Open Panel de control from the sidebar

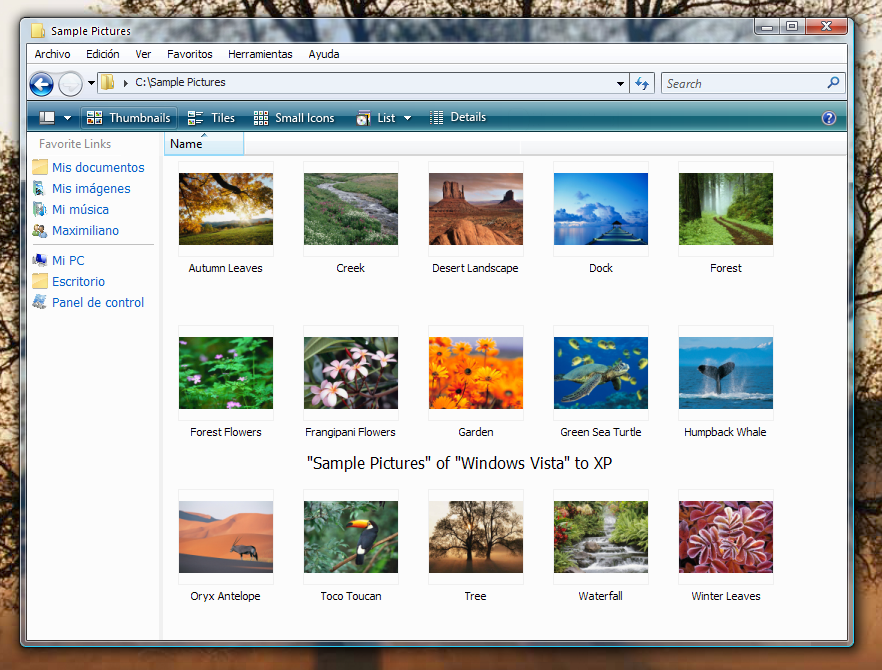point(97,302)
